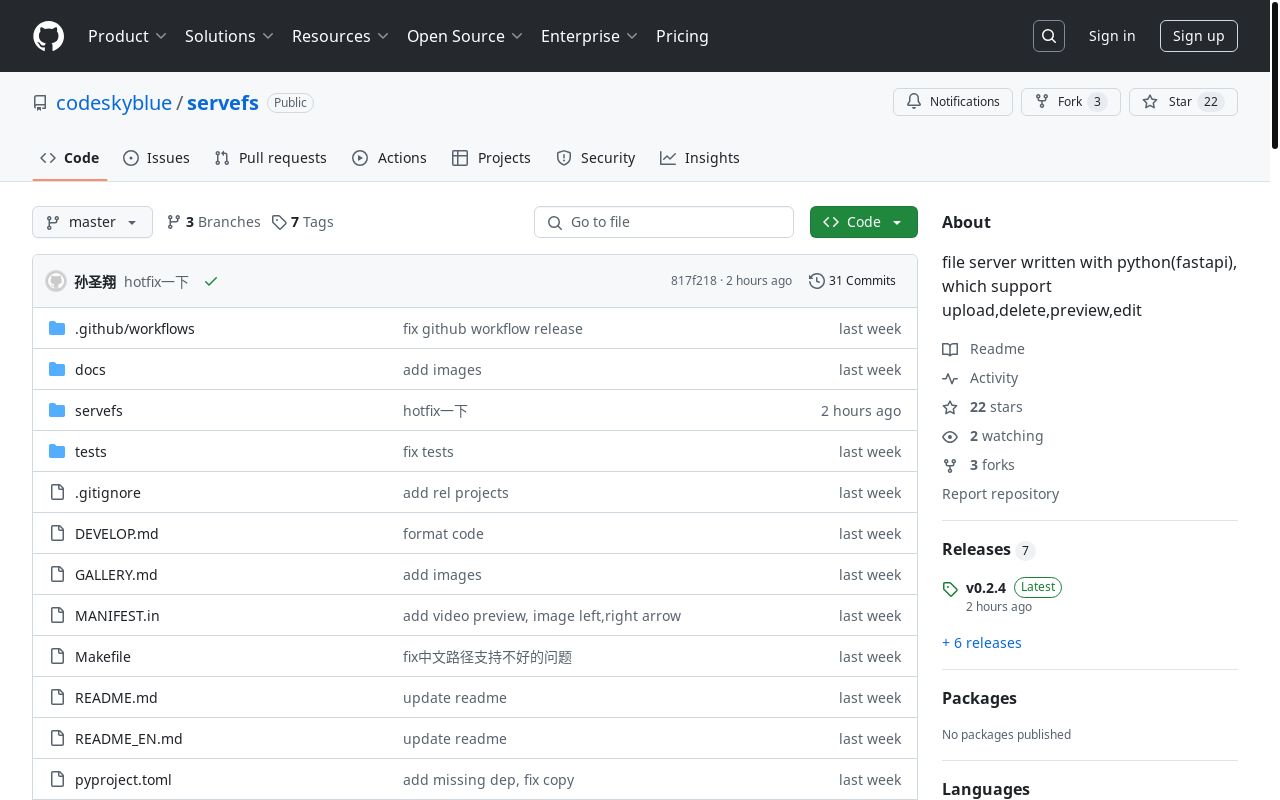
Task: Click the eye icon beside 2 watching
Action: pos(950,436)
